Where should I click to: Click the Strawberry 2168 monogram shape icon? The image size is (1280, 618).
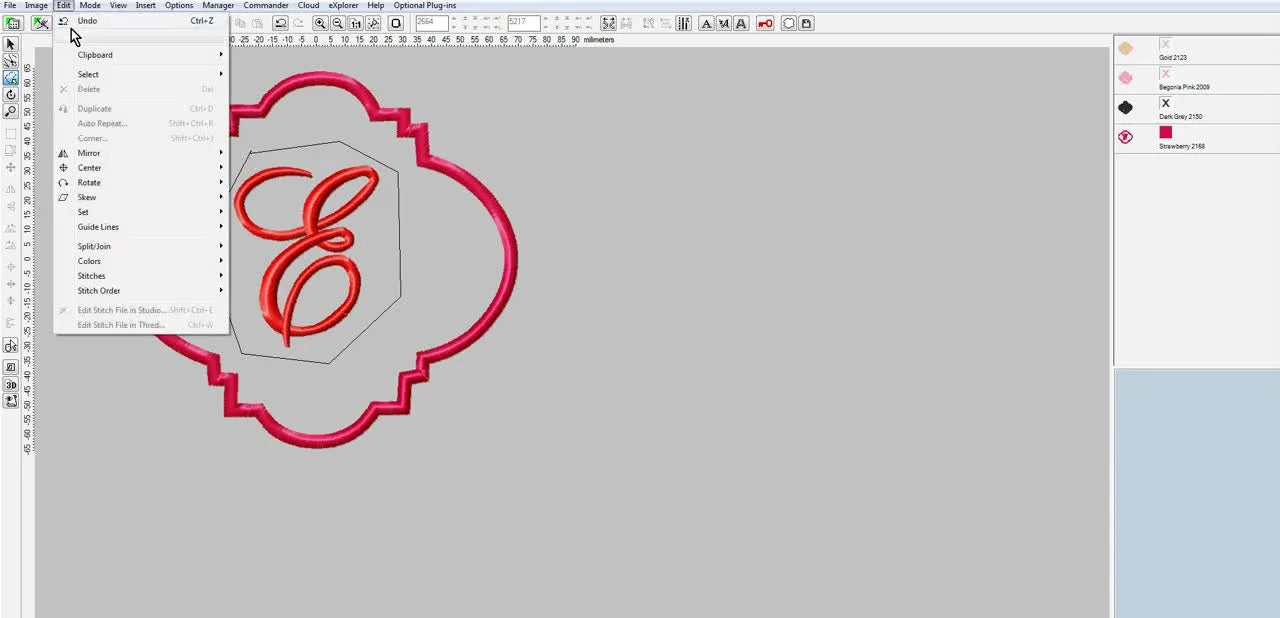(1125, 137)
